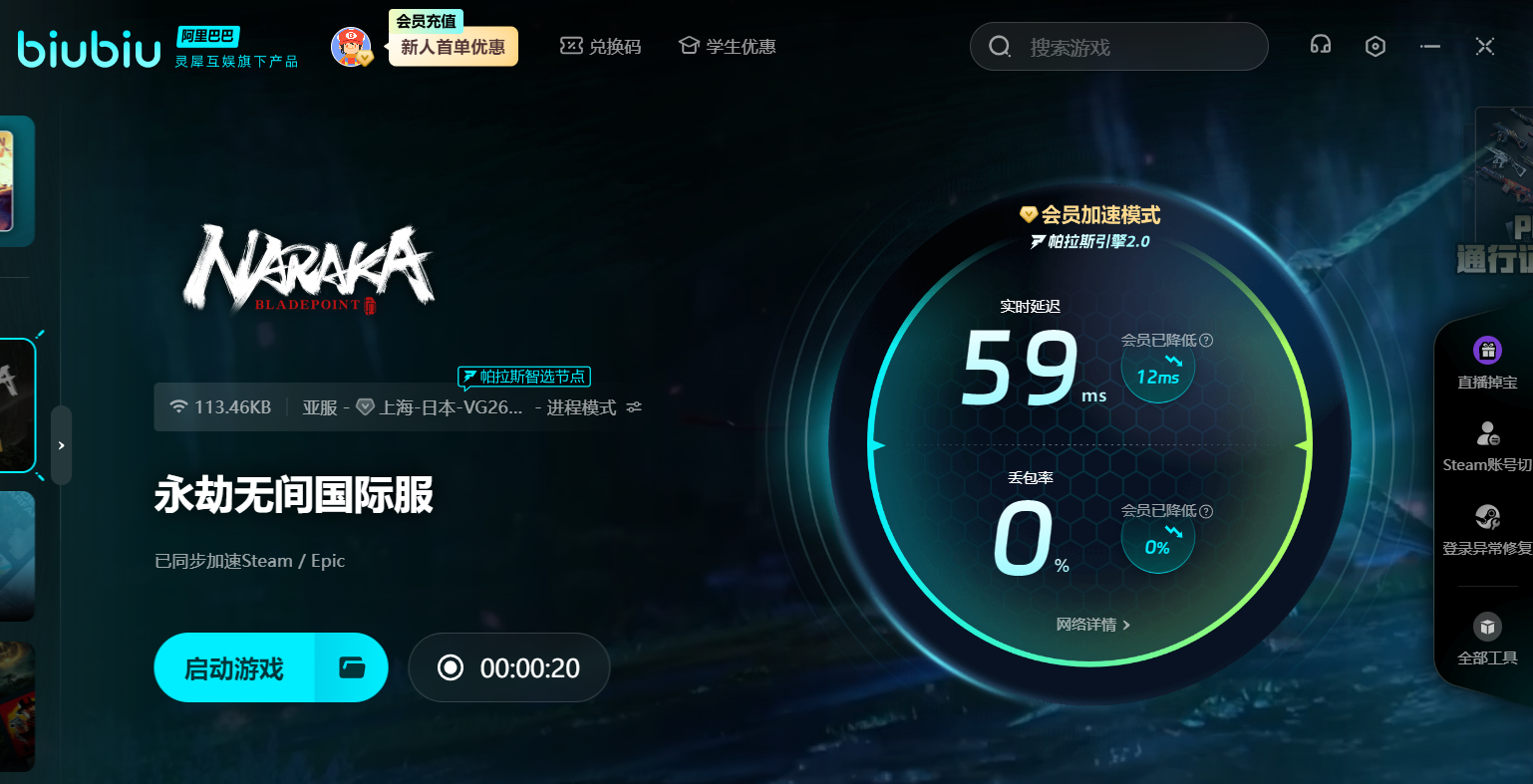The width and height of the screenshot is (1533, 784).
Task: Open 直播掉宝 tool
Action: 1487,363
